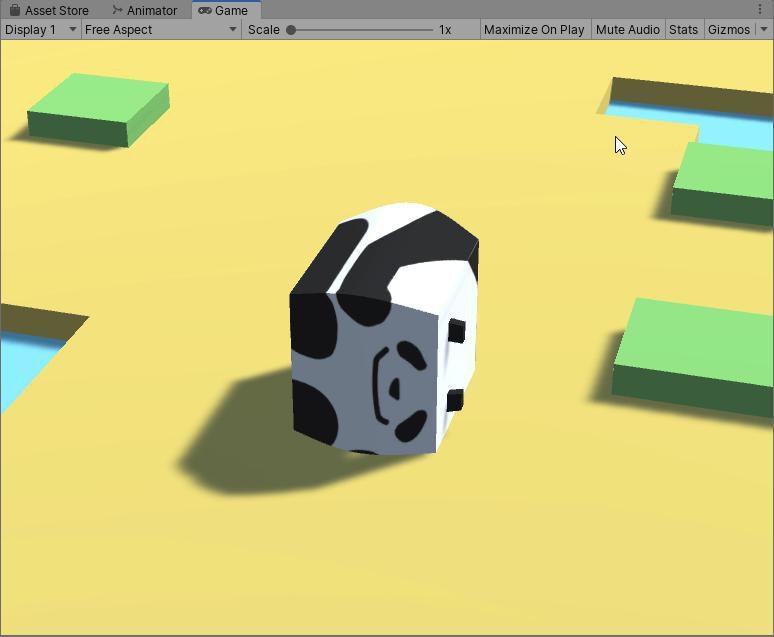Click the Game controller tab icon
This screenshot has width=774, height=637.
coord(204,10)
